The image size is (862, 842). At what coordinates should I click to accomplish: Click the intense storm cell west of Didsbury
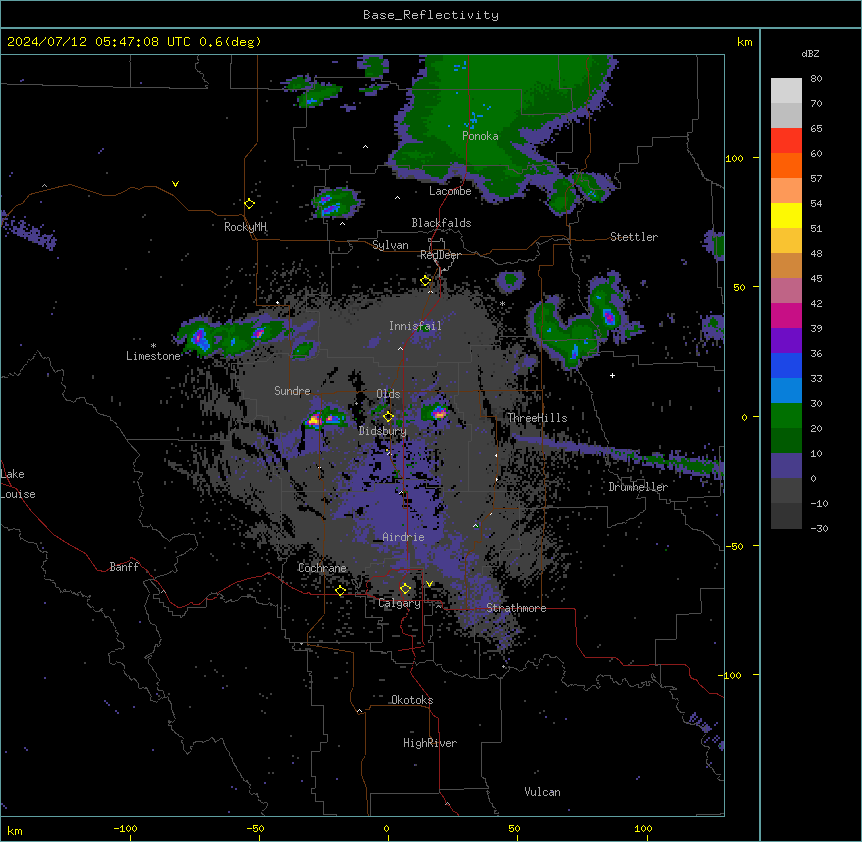(314, 420)
